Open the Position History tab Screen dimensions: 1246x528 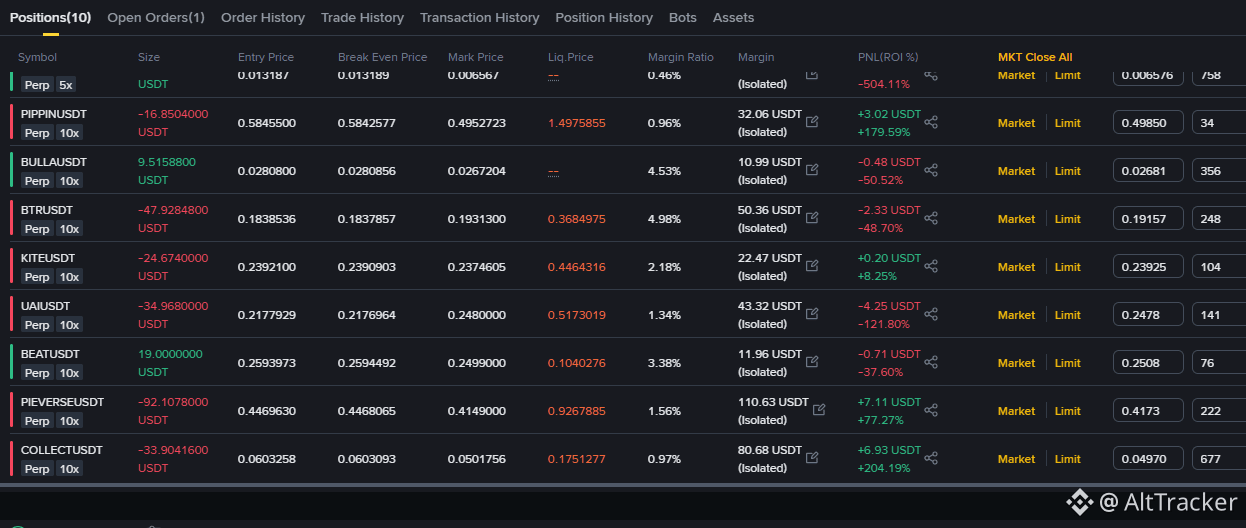tap(604, 18)
